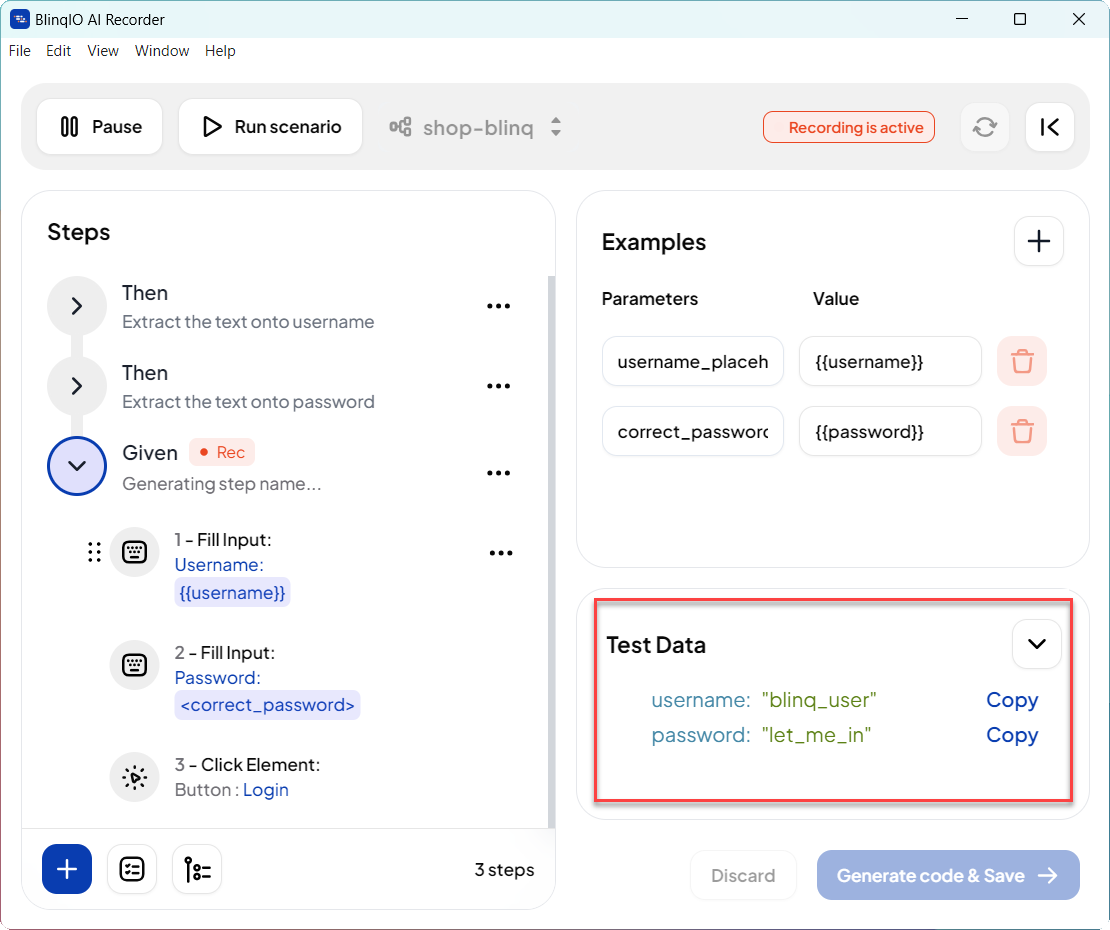1110x930 pixels.
Task: Click keyboard icon of Fill Input Username
Action: pos(135,552)
